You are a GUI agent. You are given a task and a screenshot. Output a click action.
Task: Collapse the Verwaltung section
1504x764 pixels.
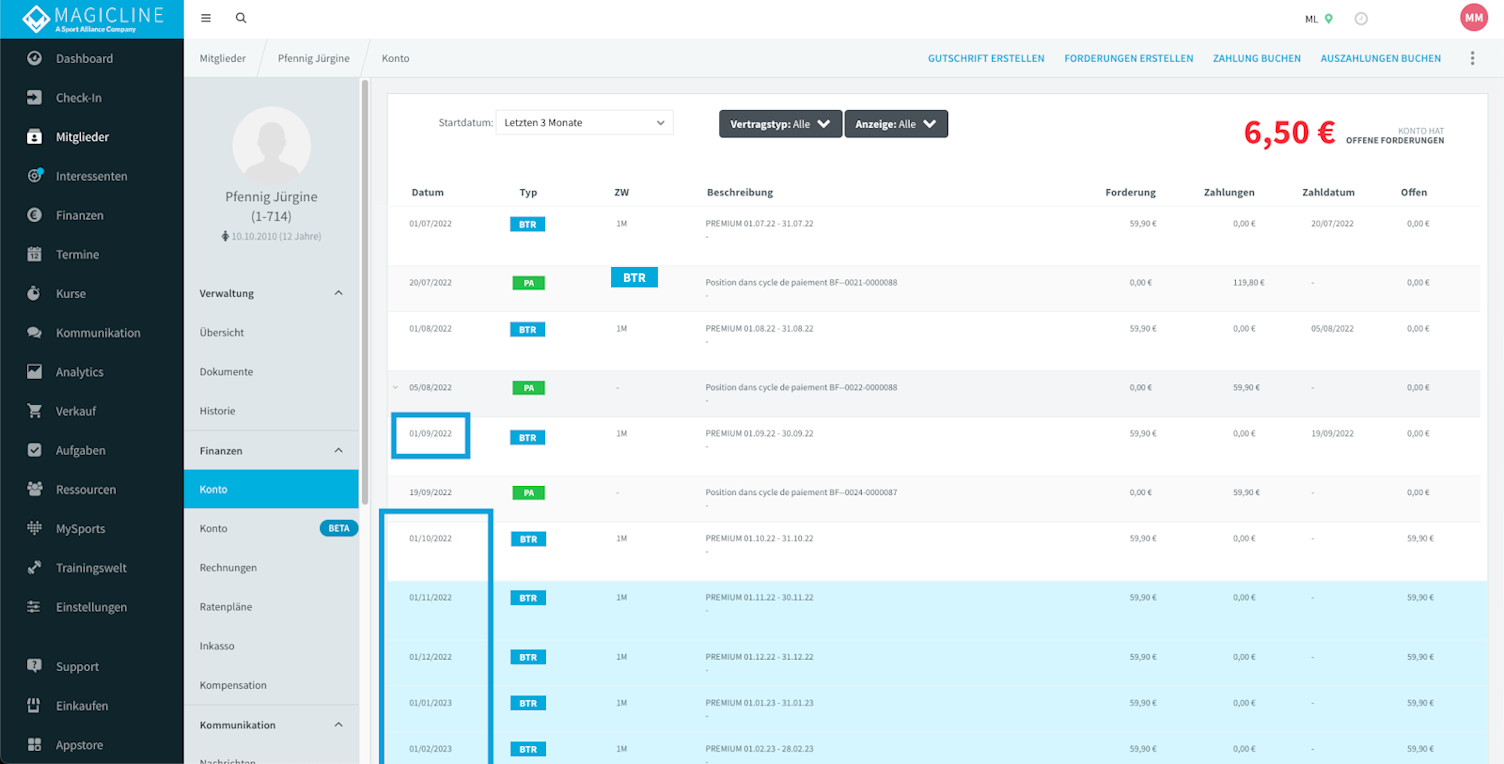(x=338, y=293)
